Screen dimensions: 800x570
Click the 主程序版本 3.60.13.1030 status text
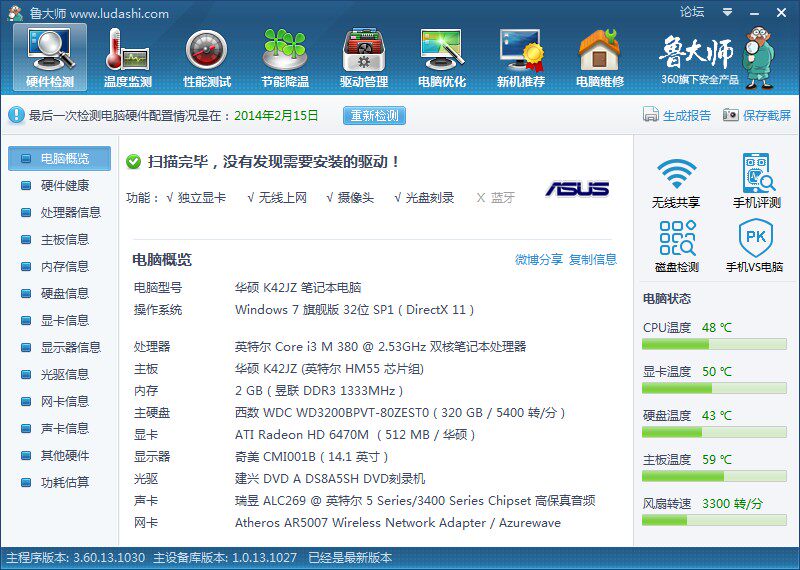point(76,558)
